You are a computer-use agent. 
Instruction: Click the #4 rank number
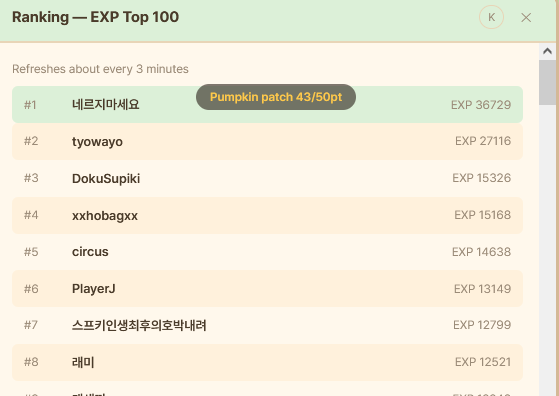click(31, 215)
